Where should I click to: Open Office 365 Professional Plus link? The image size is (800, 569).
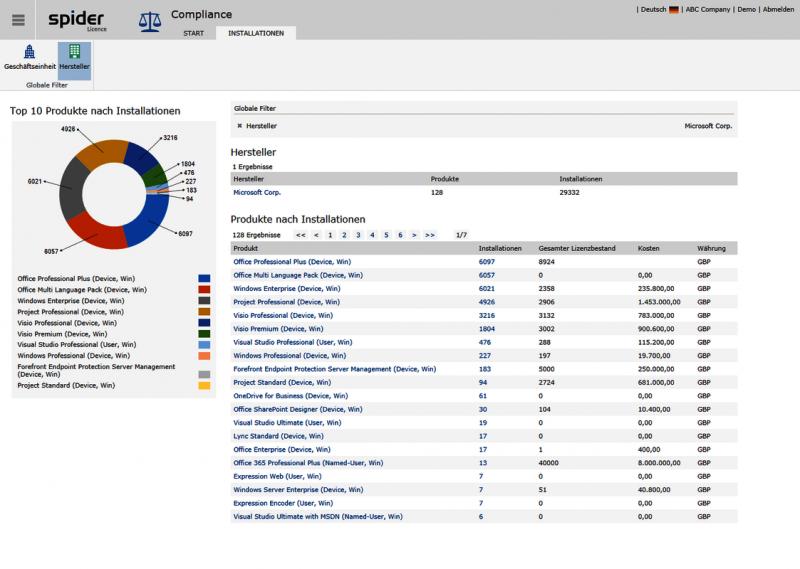[x=308, y=463]
